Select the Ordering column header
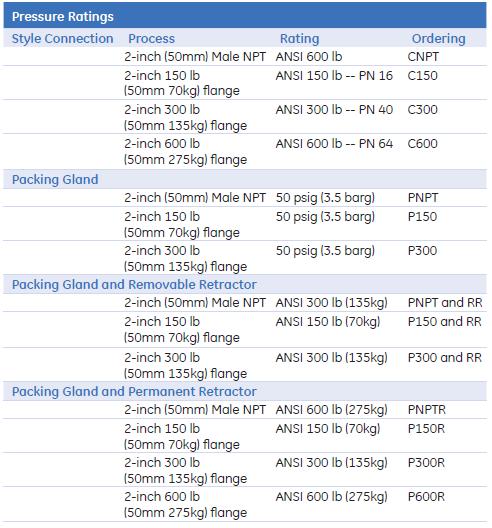The height and width of the screenshot is (528, 492). [438, 39]
